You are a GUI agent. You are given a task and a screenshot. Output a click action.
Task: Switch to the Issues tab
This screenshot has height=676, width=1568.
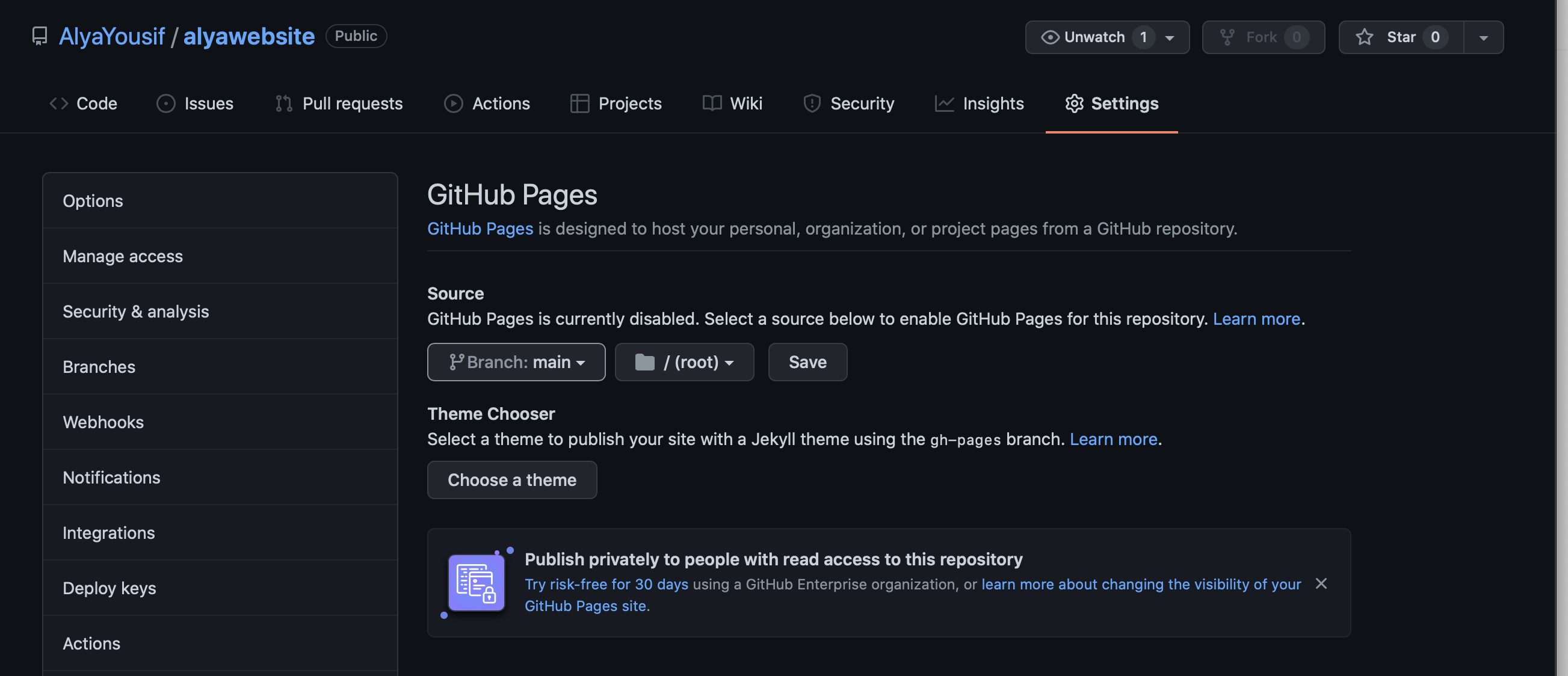(x=195, y=103)
